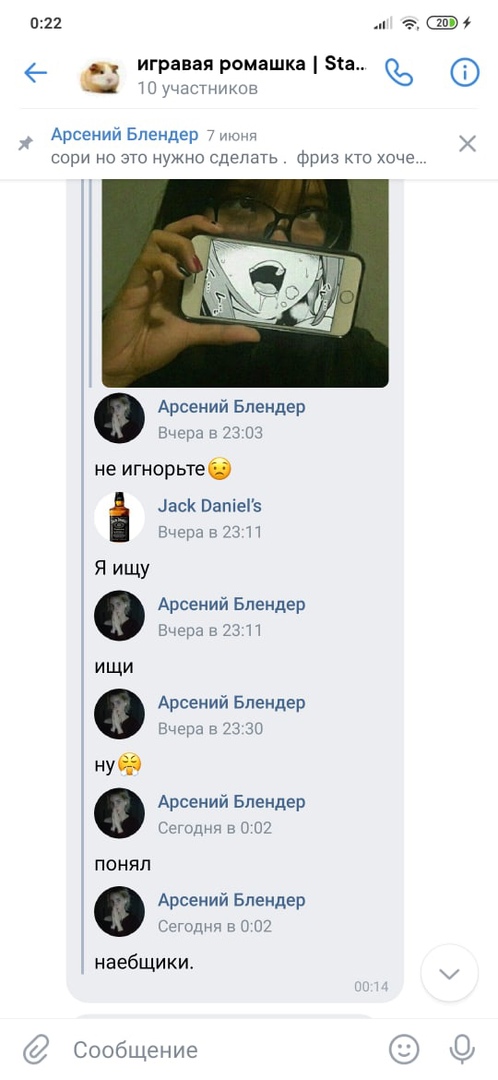Viewport: 498px width, 1080px height.
Task: Jump to latest messages with down chevron
Action: click(x=450, y=973)
